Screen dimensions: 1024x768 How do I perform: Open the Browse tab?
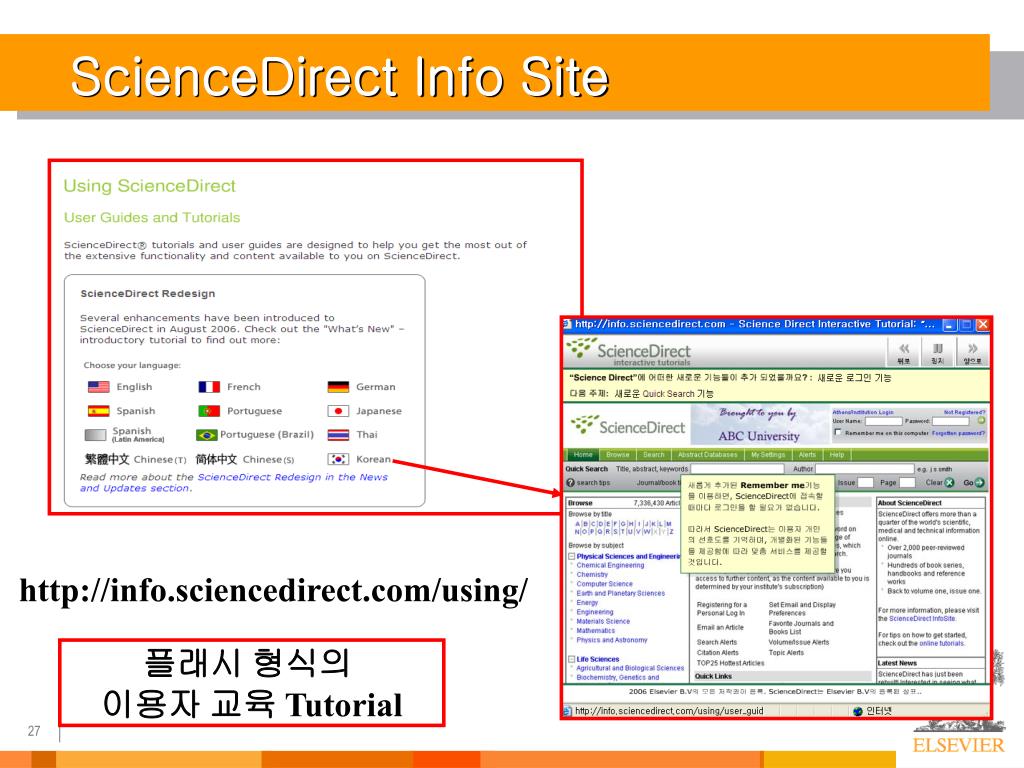(x=618, y=455)
